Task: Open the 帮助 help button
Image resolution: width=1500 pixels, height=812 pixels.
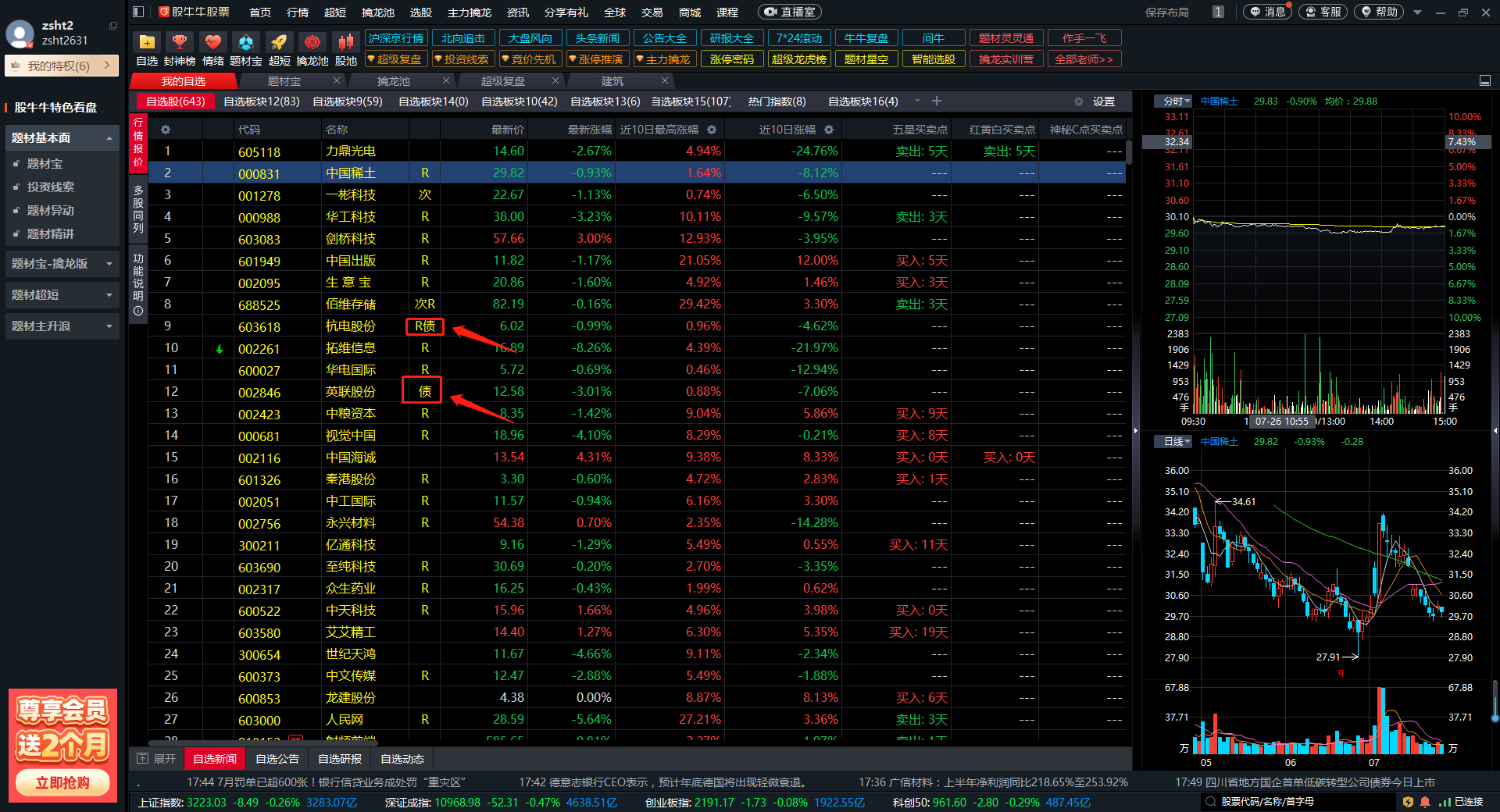Action: point(1379,12)
